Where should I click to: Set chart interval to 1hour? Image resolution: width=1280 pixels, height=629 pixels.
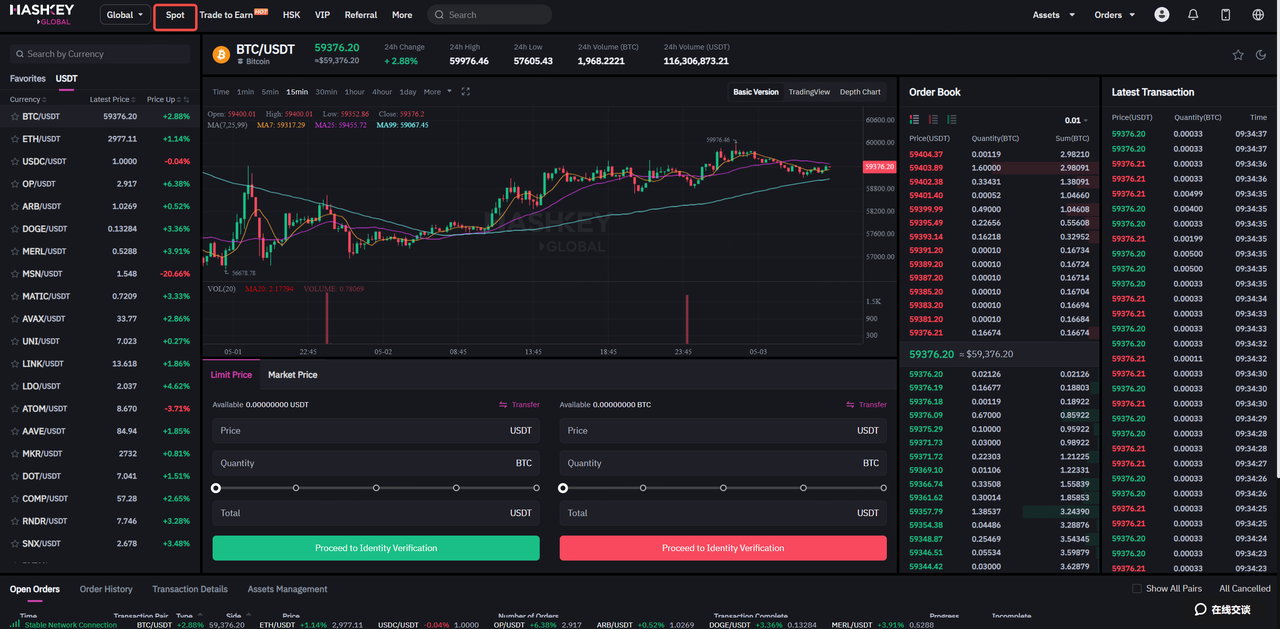[354, 92]
